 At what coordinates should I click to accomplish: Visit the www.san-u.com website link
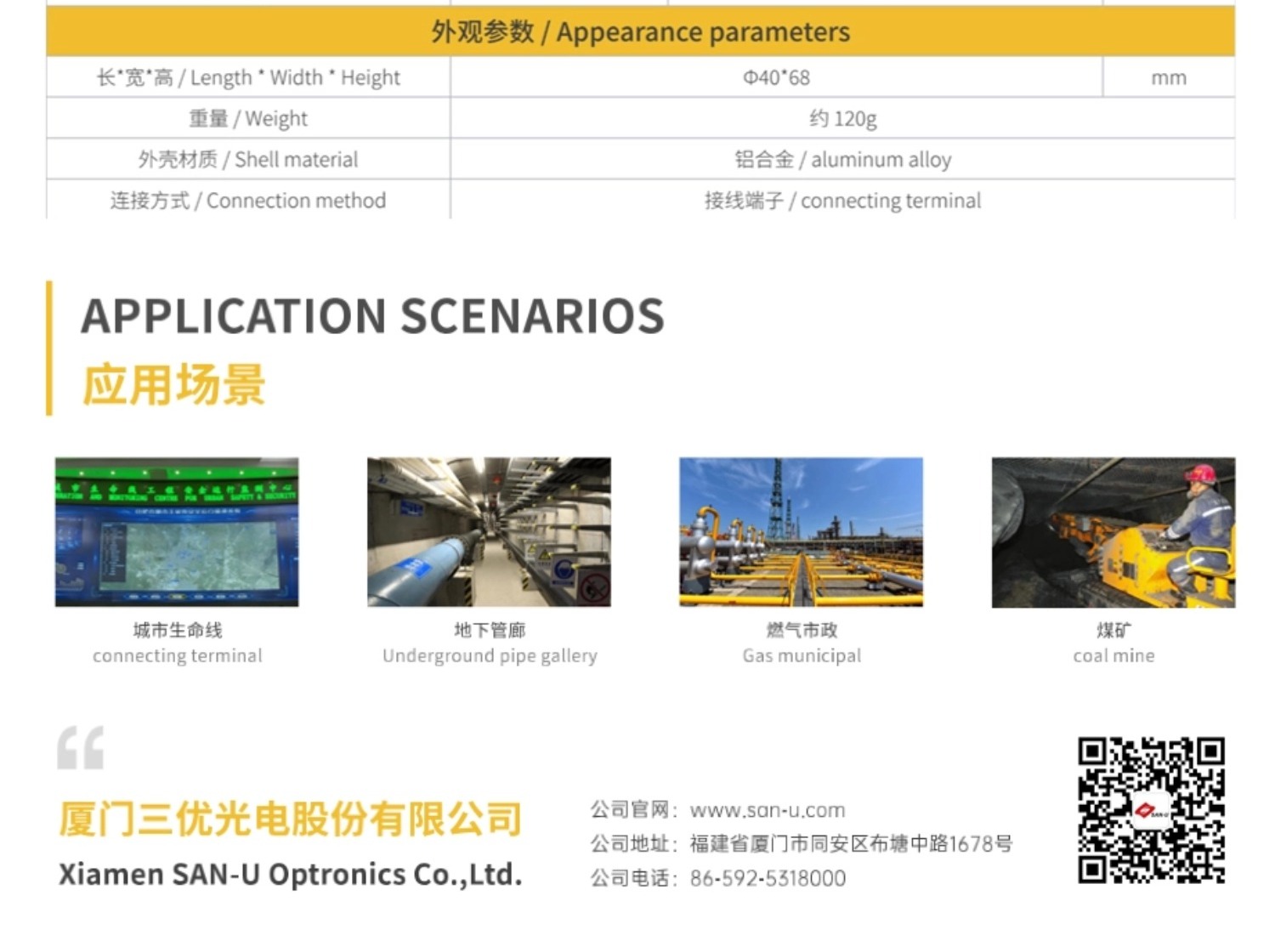(767, 810)
